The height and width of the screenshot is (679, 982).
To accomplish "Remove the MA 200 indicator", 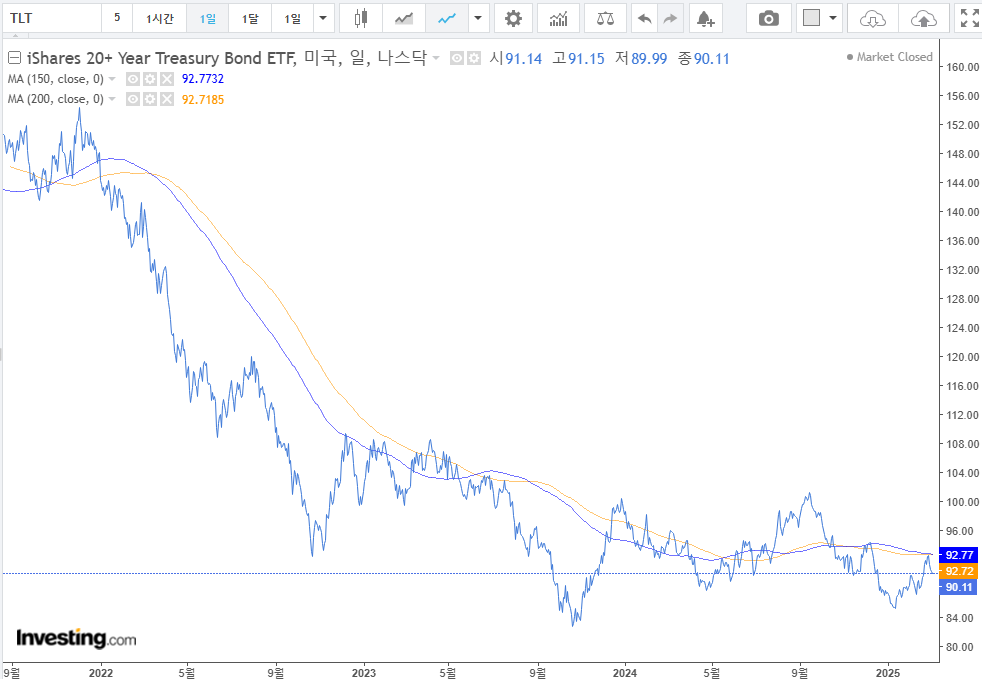I will pos(167,99).
